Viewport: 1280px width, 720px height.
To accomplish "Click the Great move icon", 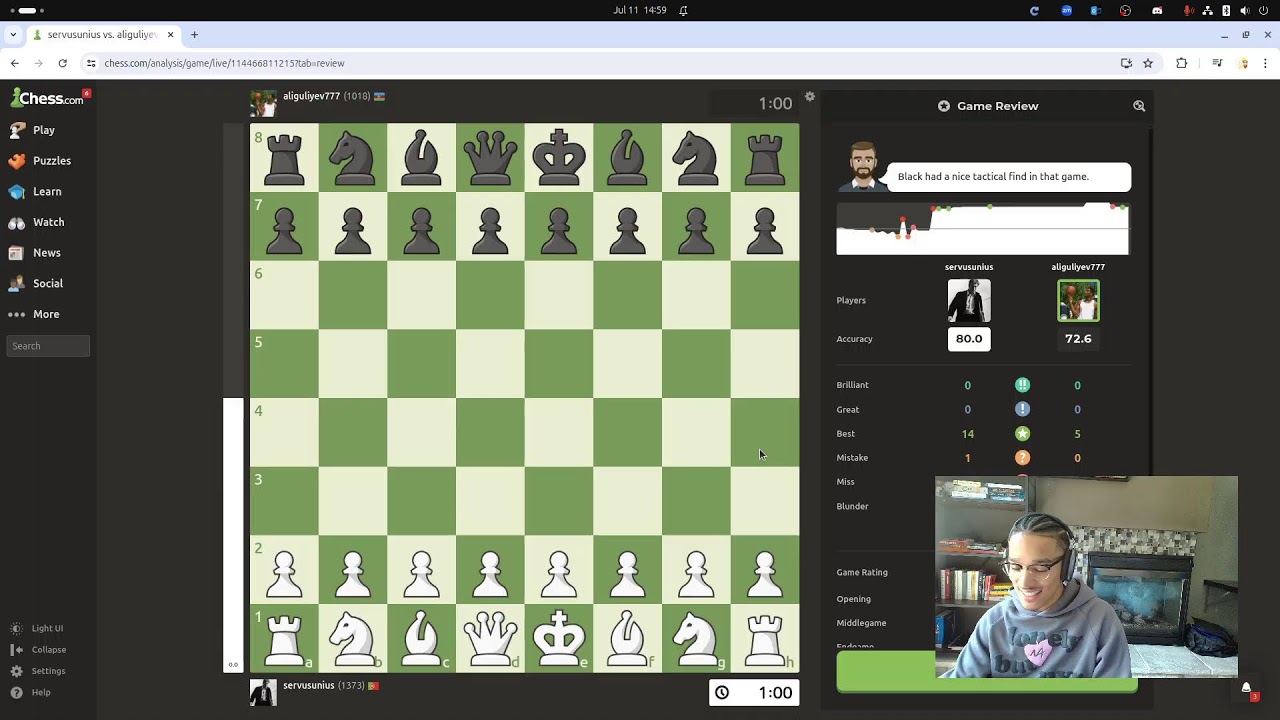I will [1022, 409].
